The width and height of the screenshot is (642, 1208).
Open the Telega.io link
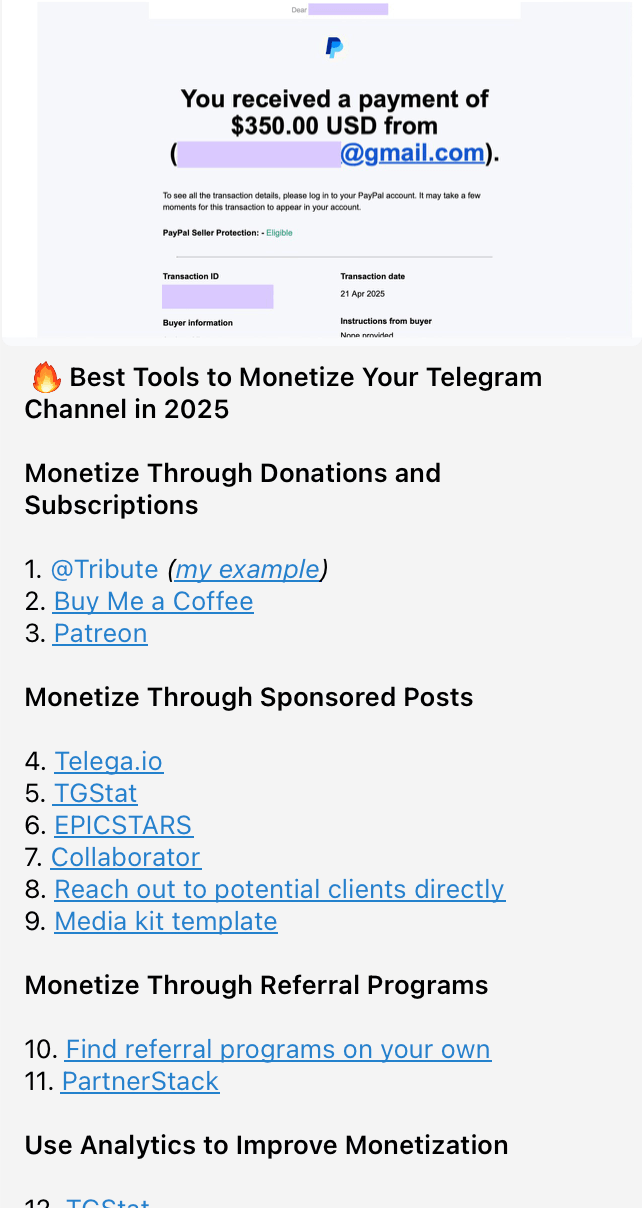(x=108, y=762)
